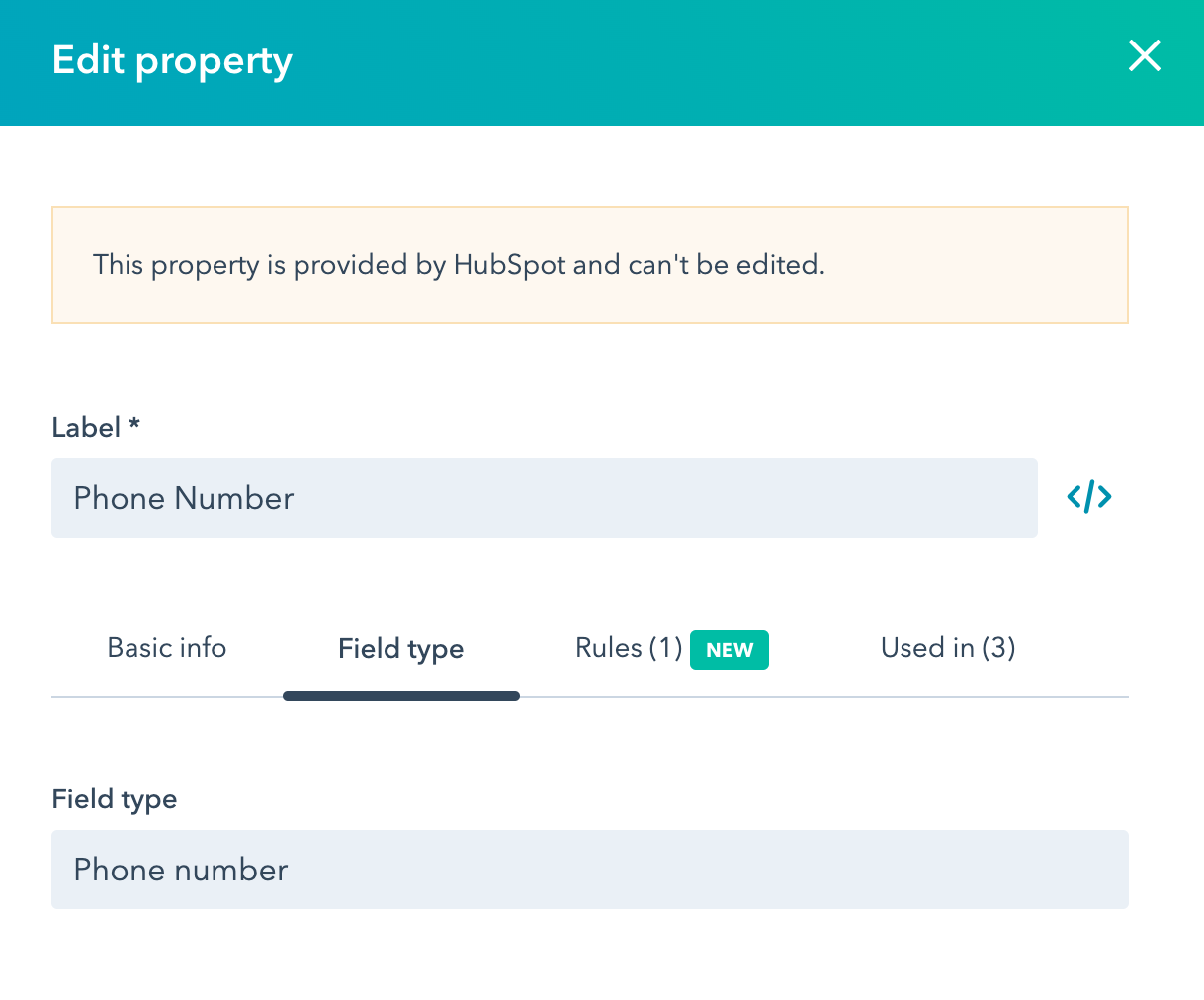View the Used in (3) tab

coord(948,648)
